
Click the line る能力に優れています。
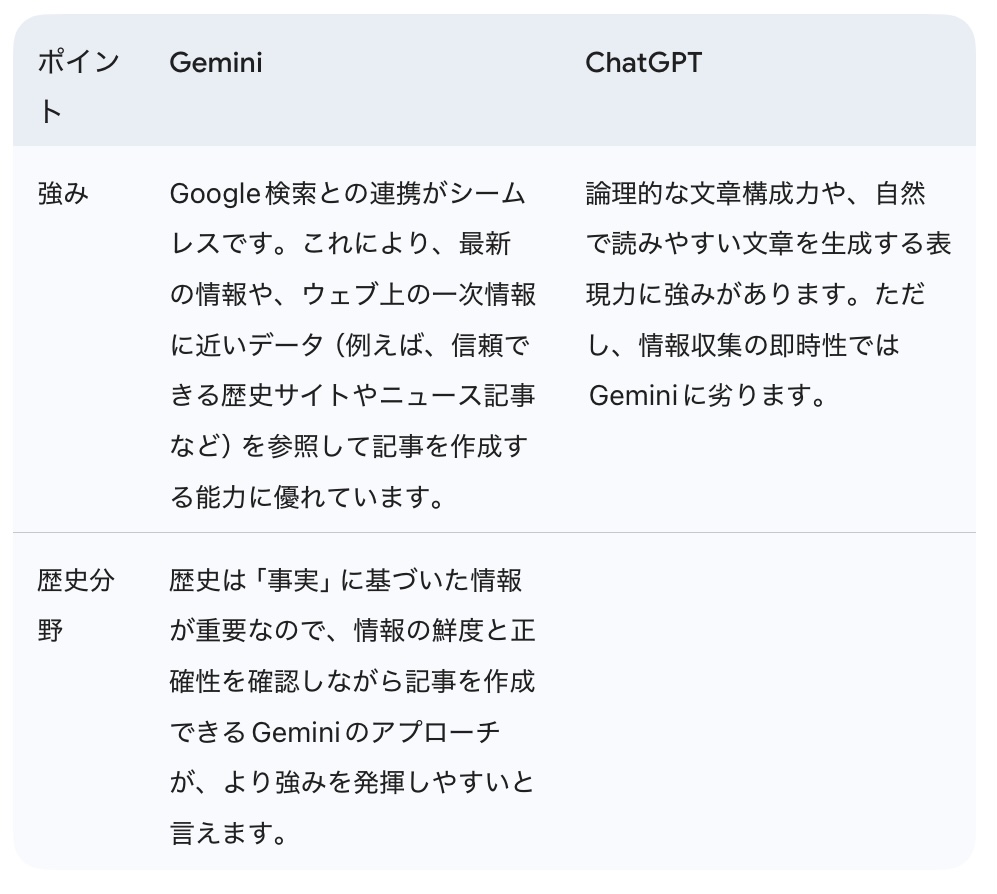coord(307,497)
